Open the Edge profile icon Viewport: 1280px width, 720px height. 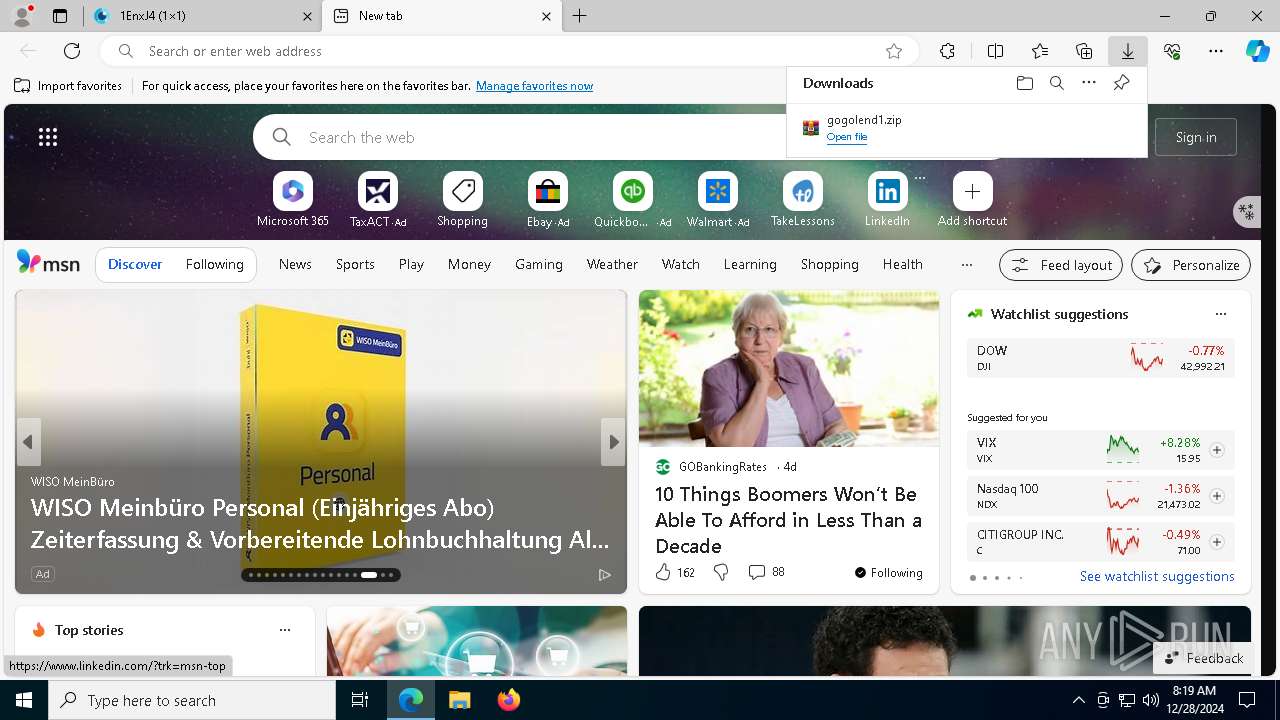click(22, 16)
